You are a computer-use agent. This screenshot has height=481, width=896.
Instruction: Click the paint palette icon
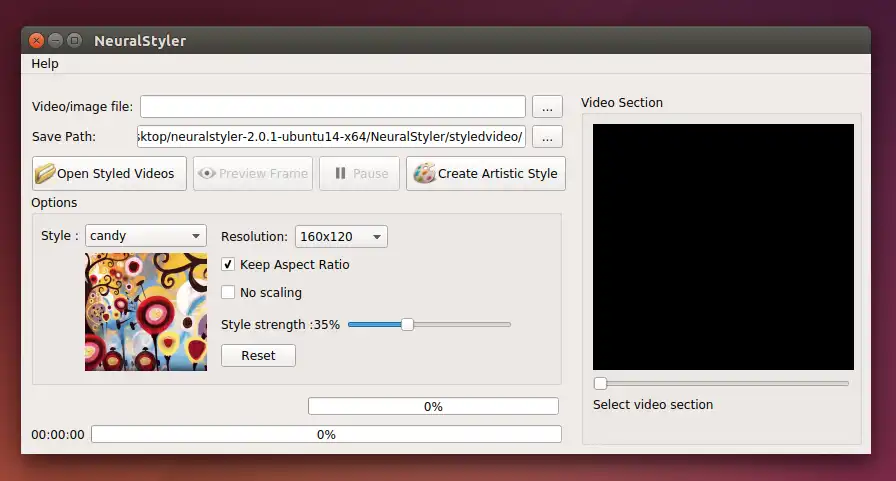click(x=424, y=173)
